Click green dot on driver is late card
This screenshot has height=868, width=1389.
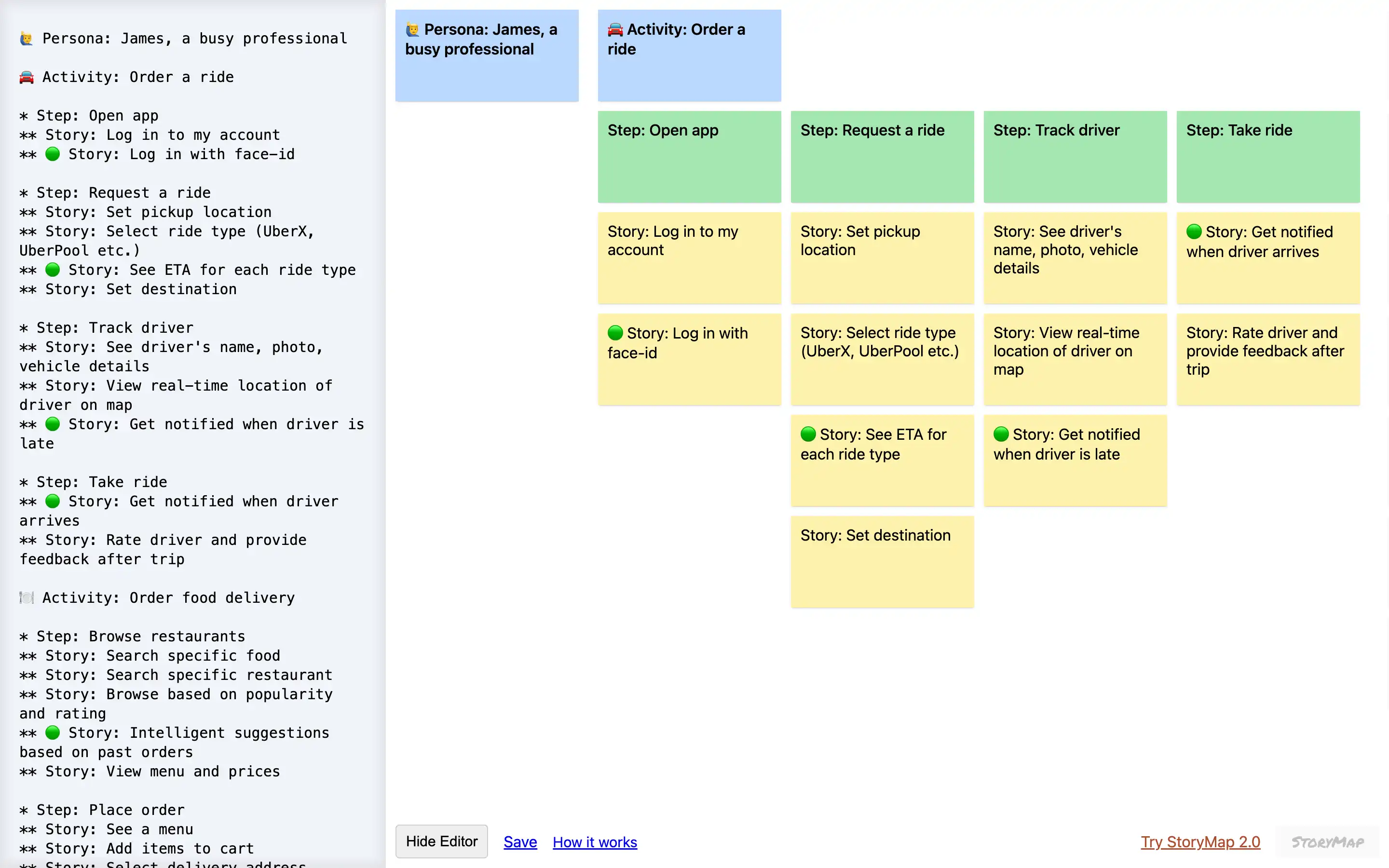coord(1001,434)
